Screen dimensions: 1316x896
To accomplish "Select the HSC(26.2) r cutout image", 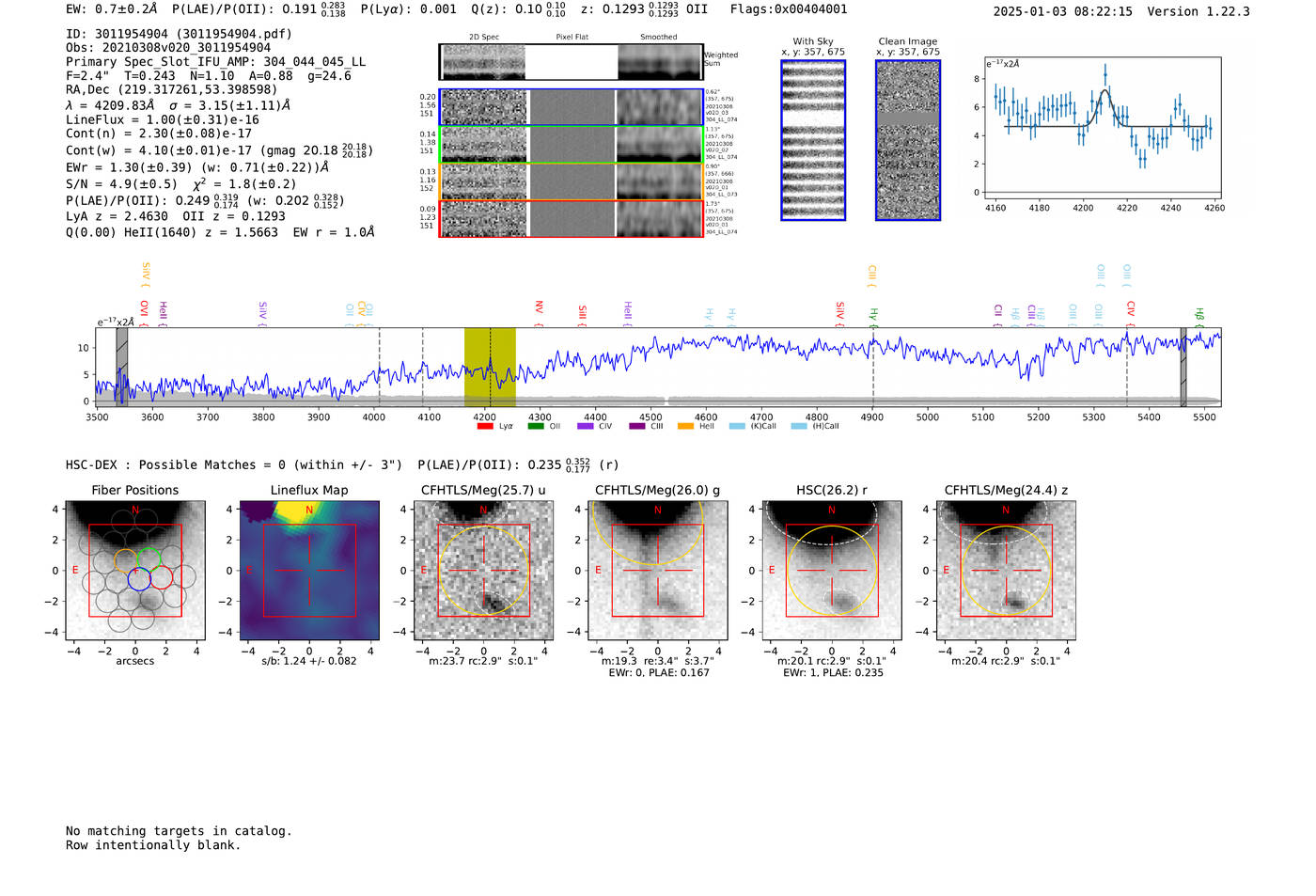I will tap(832, 571).
